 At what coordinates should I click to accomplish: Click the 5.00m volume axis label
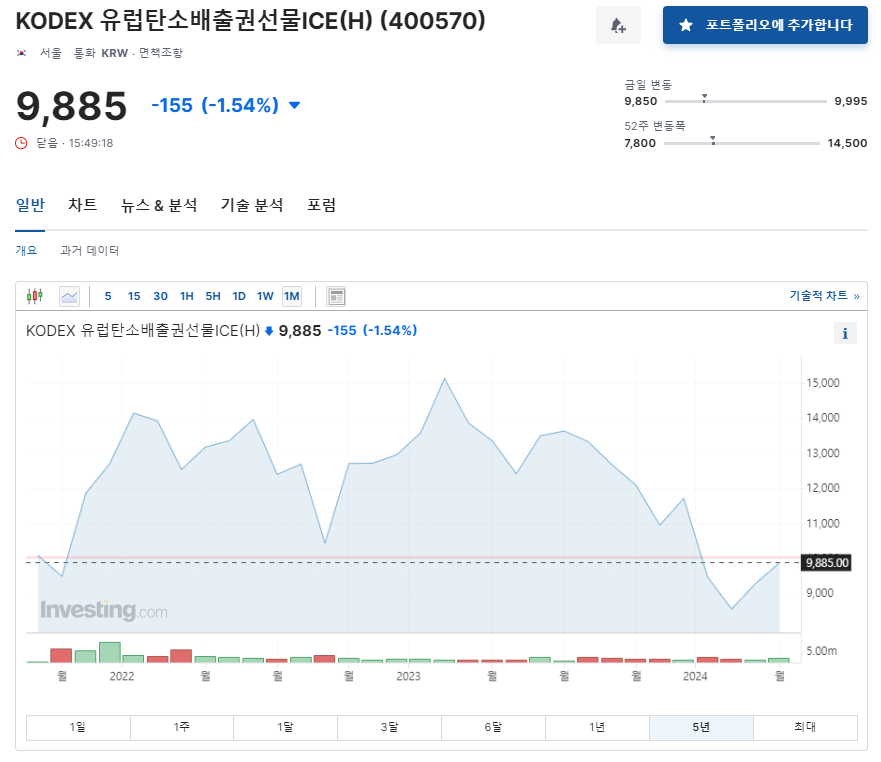pyautogui.click(x=821, y=651)
